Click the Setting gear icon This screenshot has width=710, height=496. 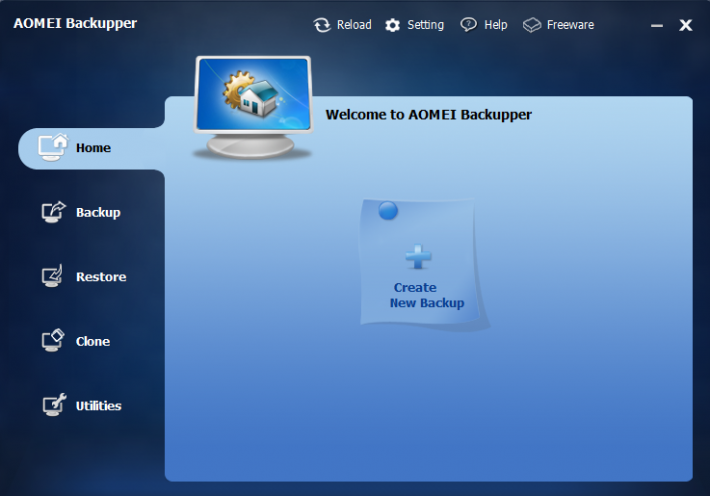(x=393, y=25)
